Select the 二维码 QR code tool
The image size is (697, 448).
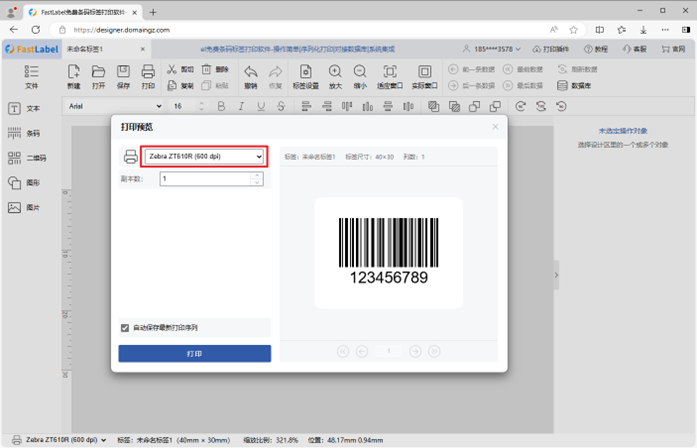pyautogui.click(x=16, y=158)
